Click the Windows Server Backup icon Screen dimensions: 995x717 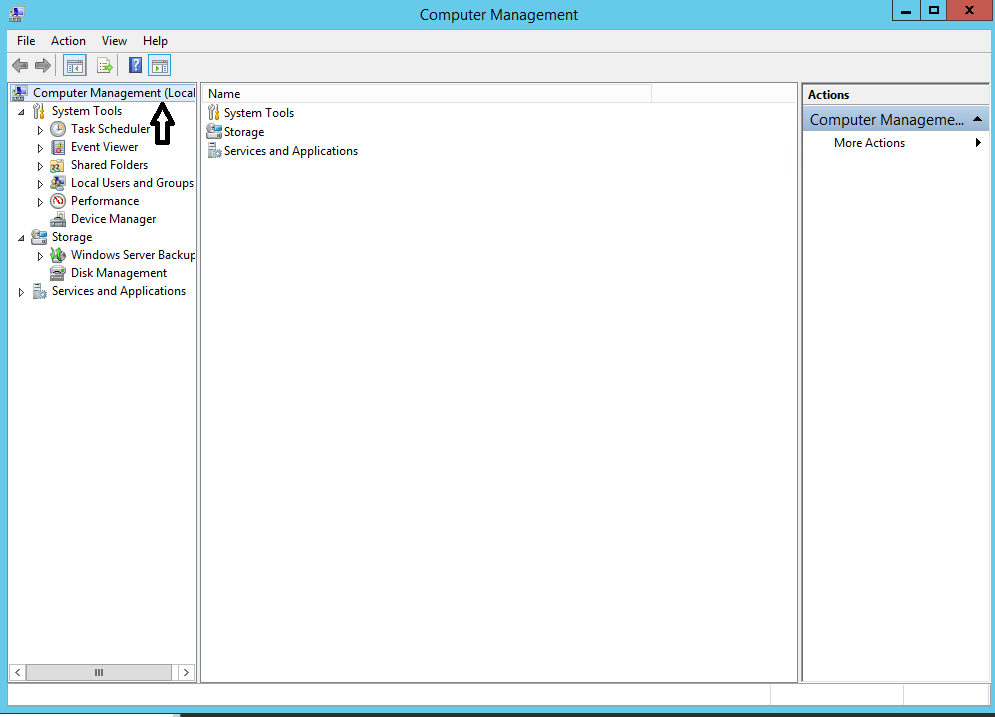pos(58,255)
